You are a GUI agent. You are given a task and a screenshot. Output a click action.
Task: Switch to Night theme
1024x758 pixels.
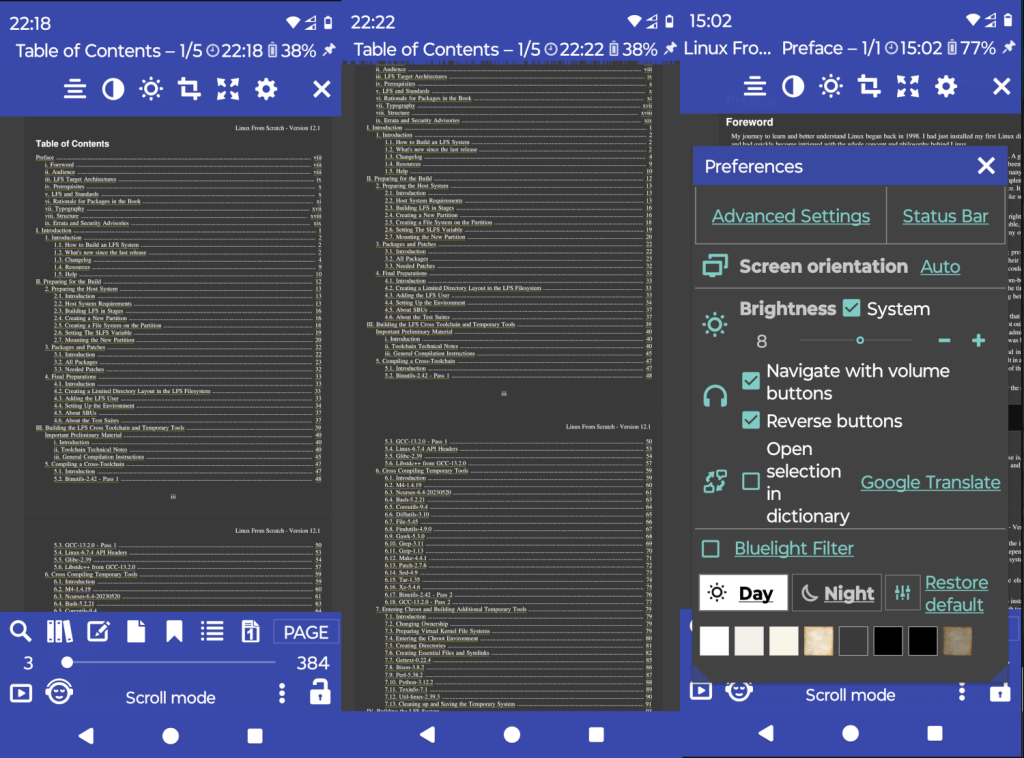coord(837,593)
